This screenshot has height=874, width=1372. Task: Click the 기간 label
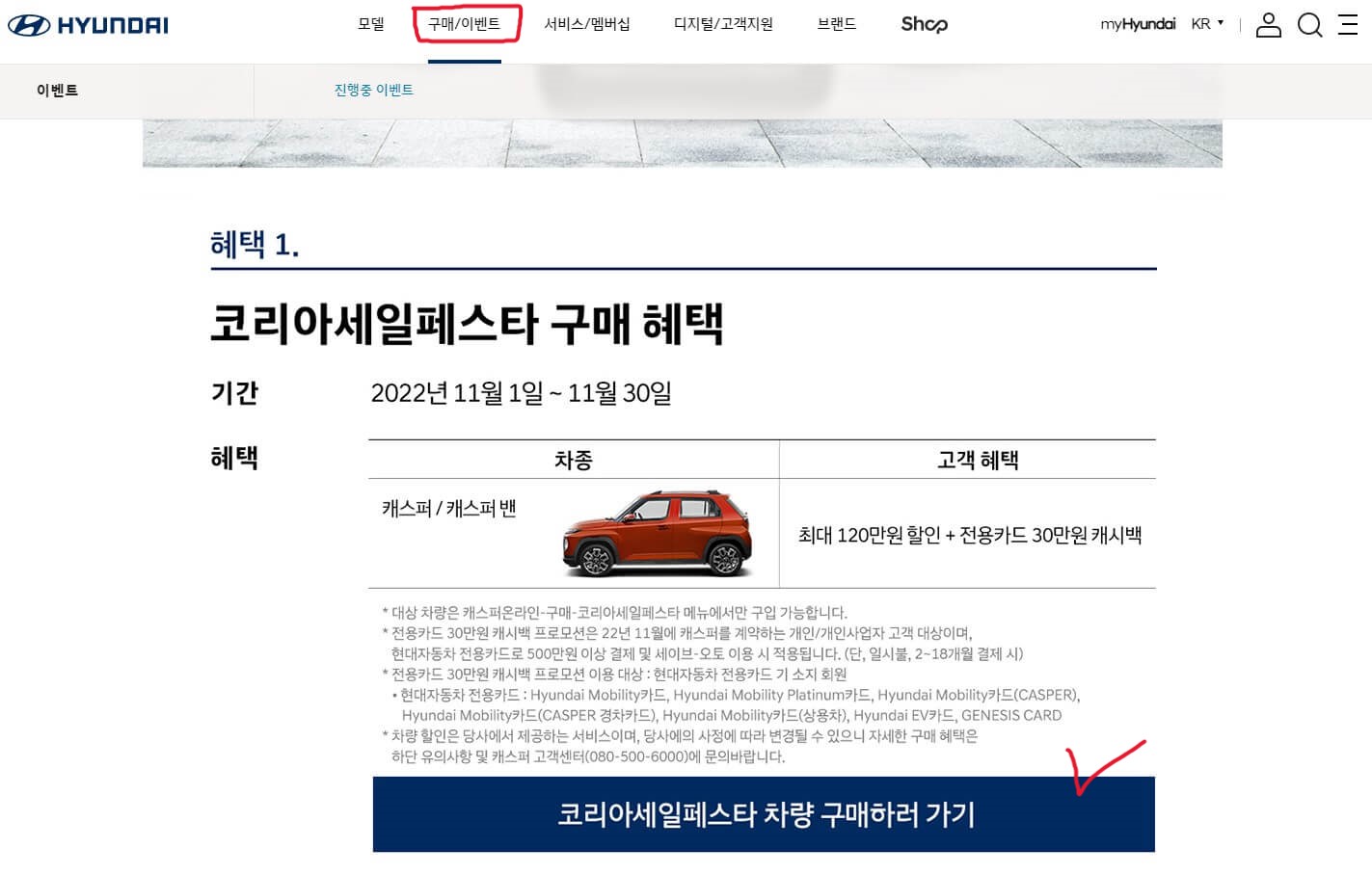pos(234,393)
